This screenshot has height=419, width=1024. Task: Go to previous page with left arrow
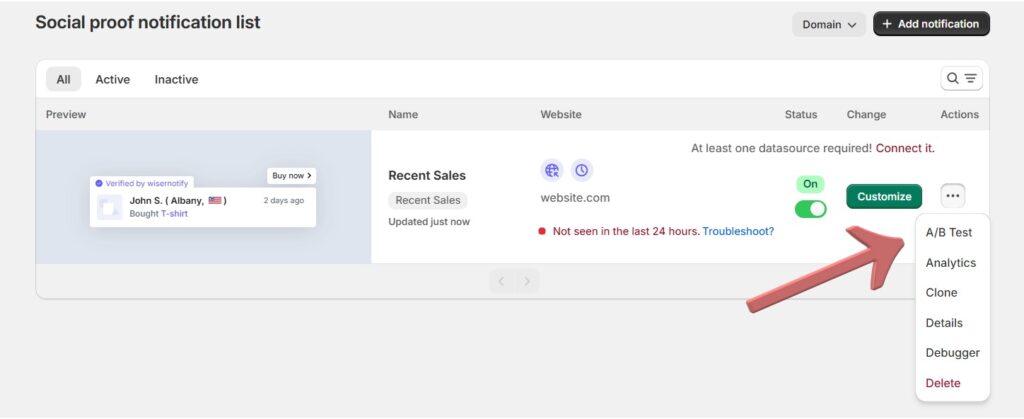502,281
